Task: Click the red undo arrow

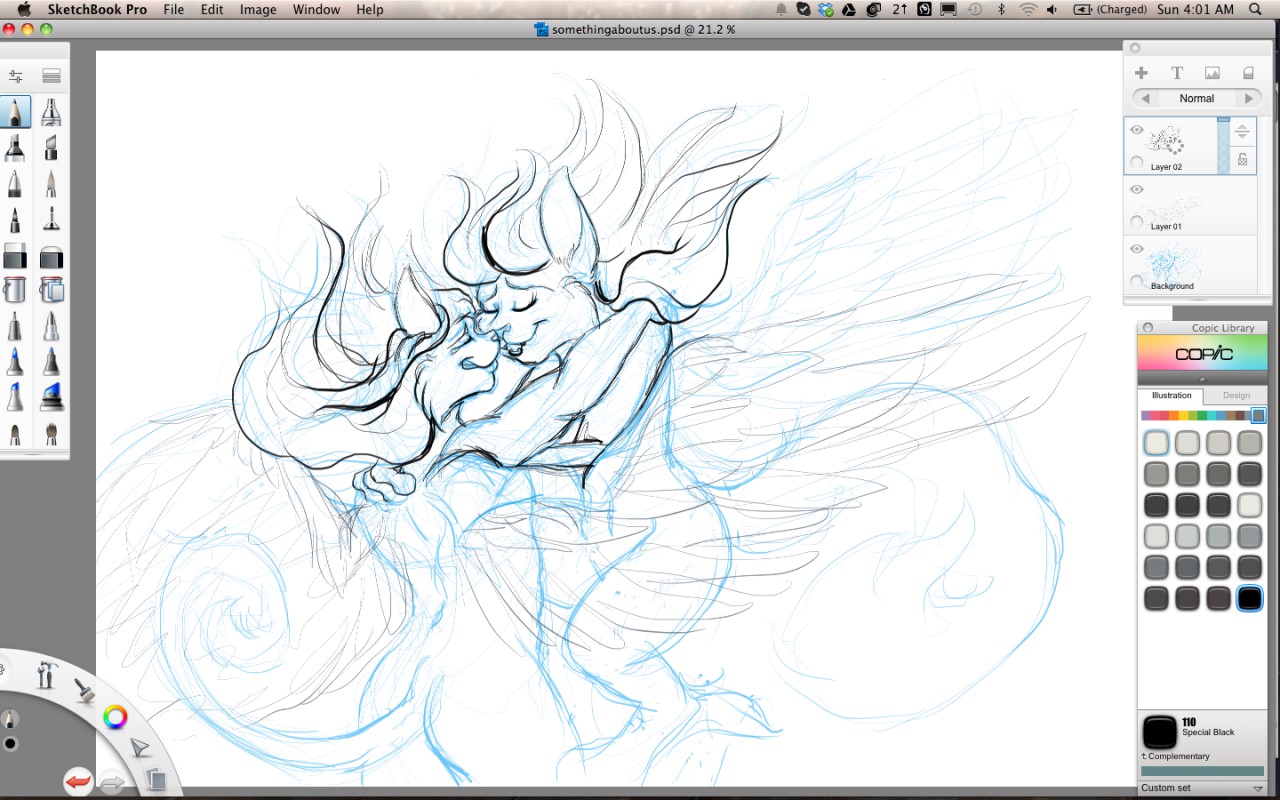Action: [x=78, y=780]
